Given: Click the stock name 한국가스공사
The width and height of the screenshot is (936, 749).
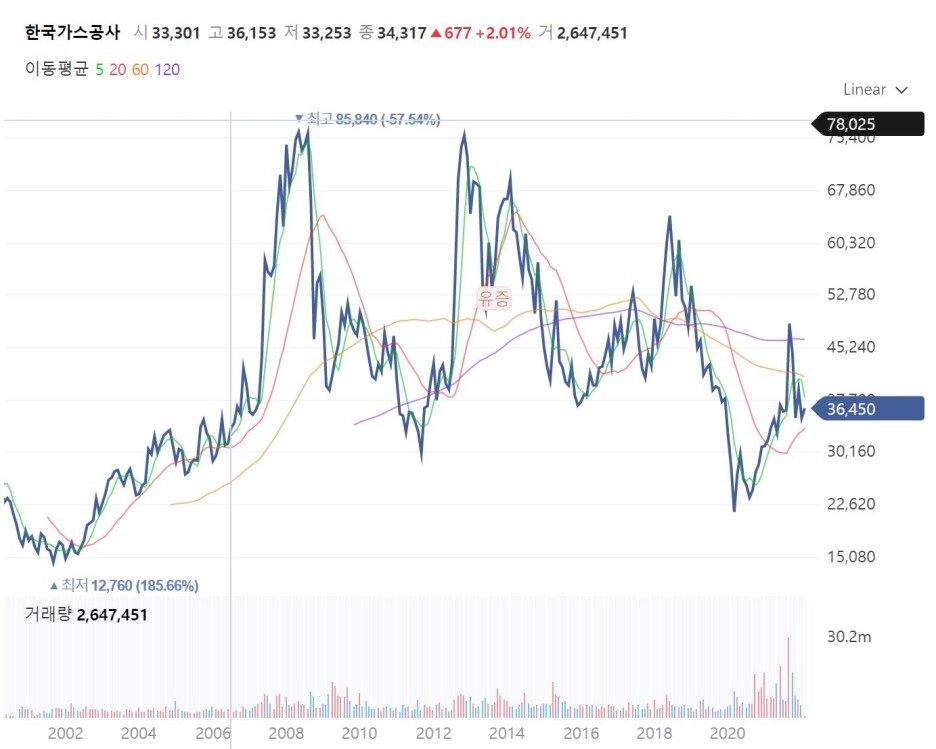Looking at the screenshot, I should (x=72, y=32).
